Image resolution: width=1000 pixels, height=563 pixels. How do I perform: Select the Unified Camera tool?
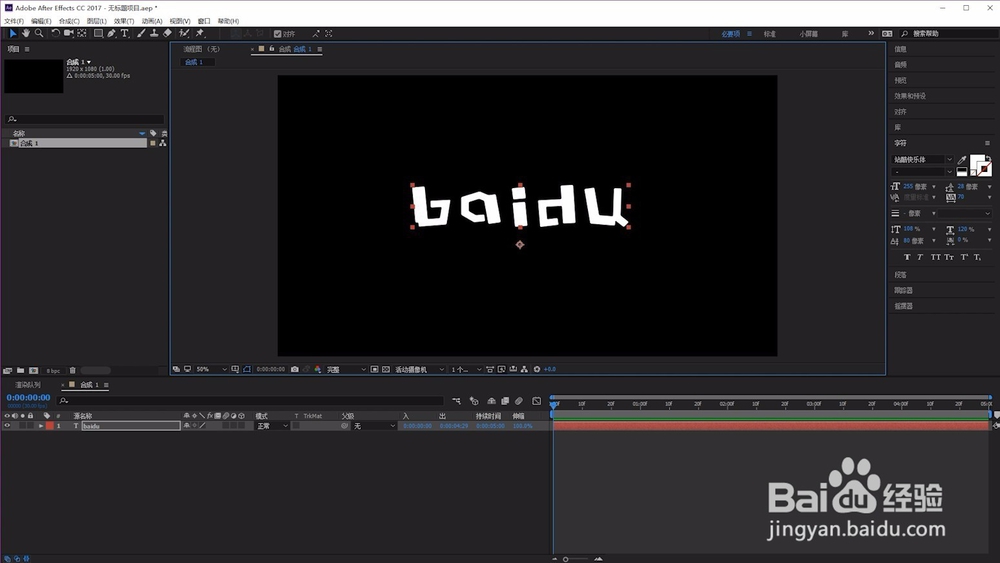coord(68,33)
